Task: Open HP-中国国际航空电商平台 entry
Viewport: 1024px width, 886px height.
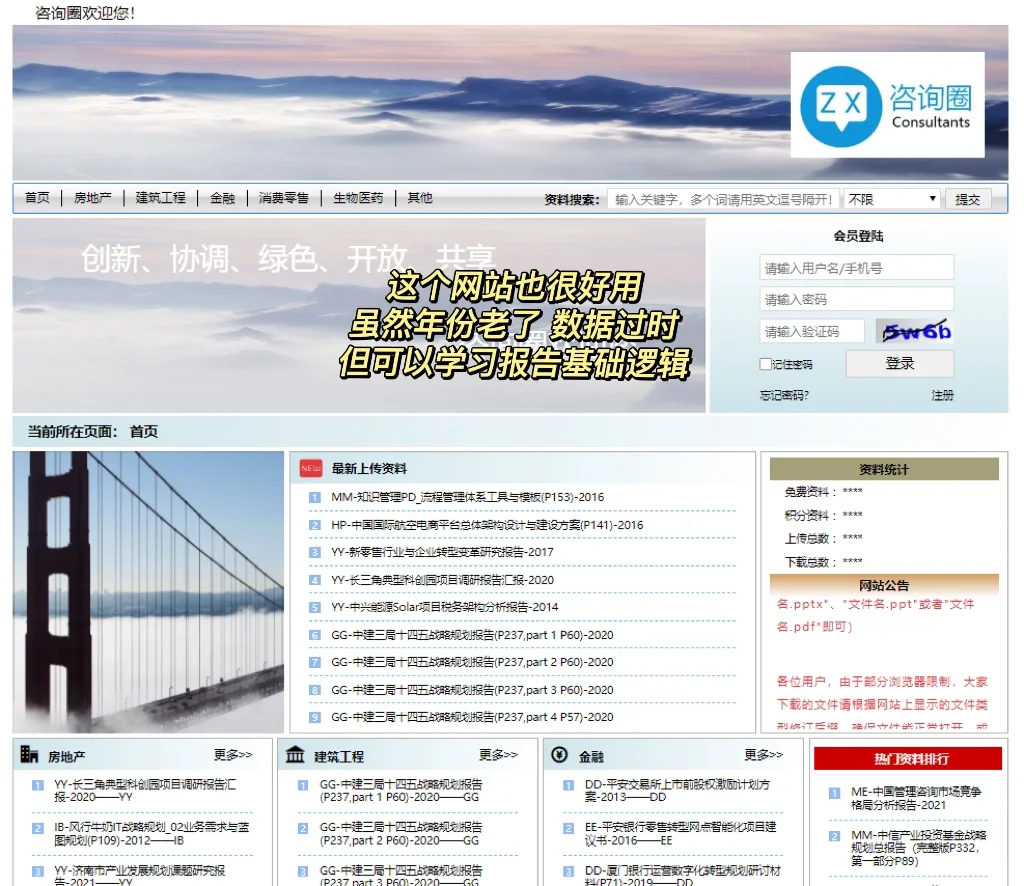Action: click(487, 525)
